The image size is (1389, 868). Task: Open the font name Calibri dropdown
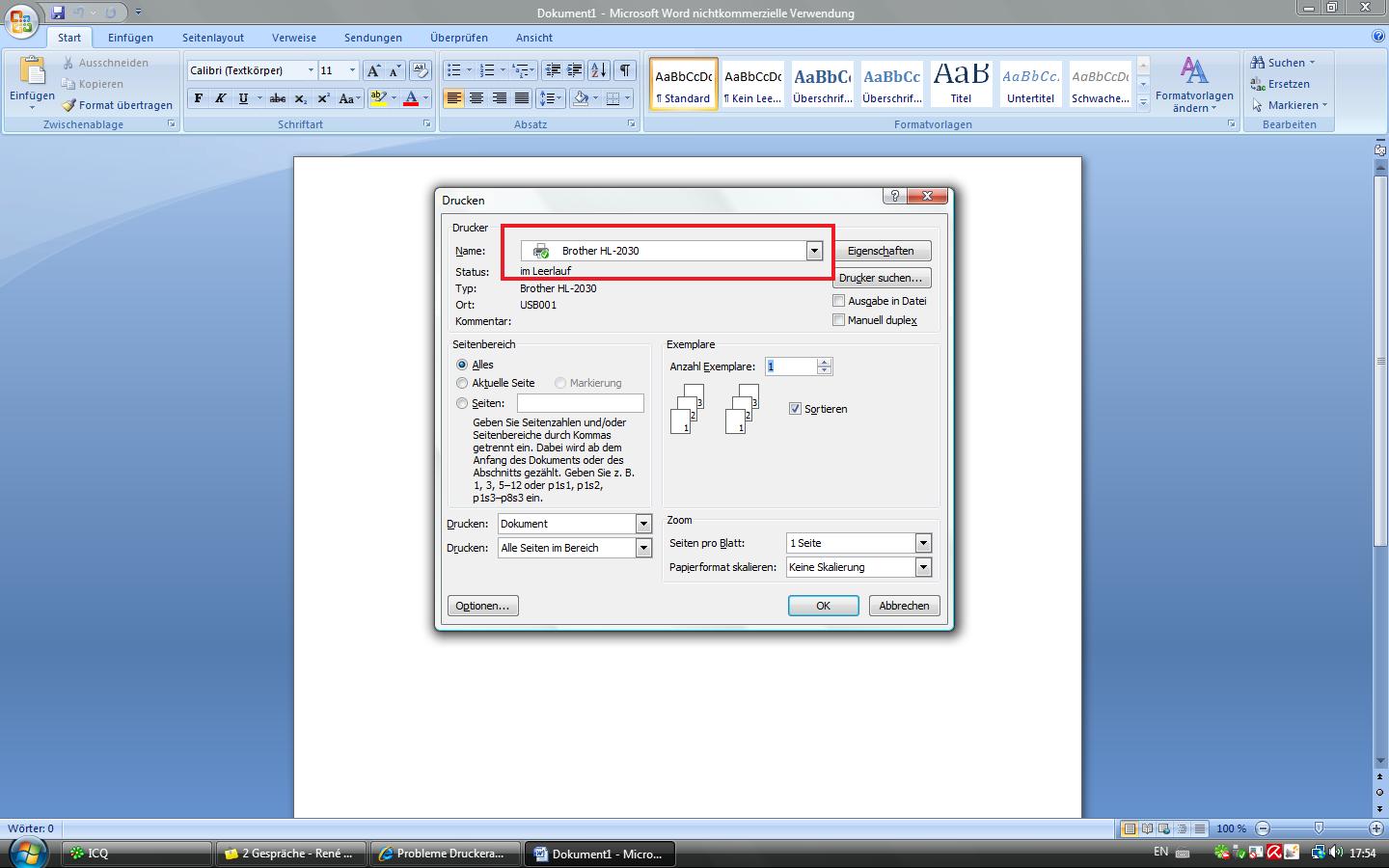311,70
